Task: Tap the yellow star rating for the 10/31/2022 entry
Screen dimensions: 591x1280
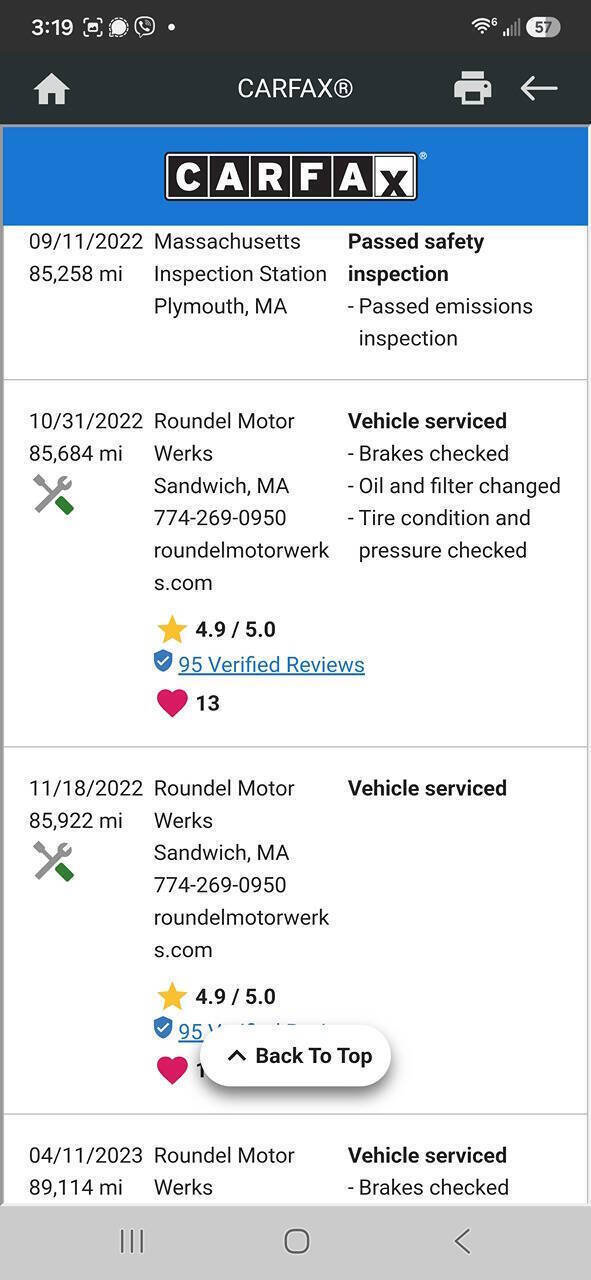Action: point(172,629)
